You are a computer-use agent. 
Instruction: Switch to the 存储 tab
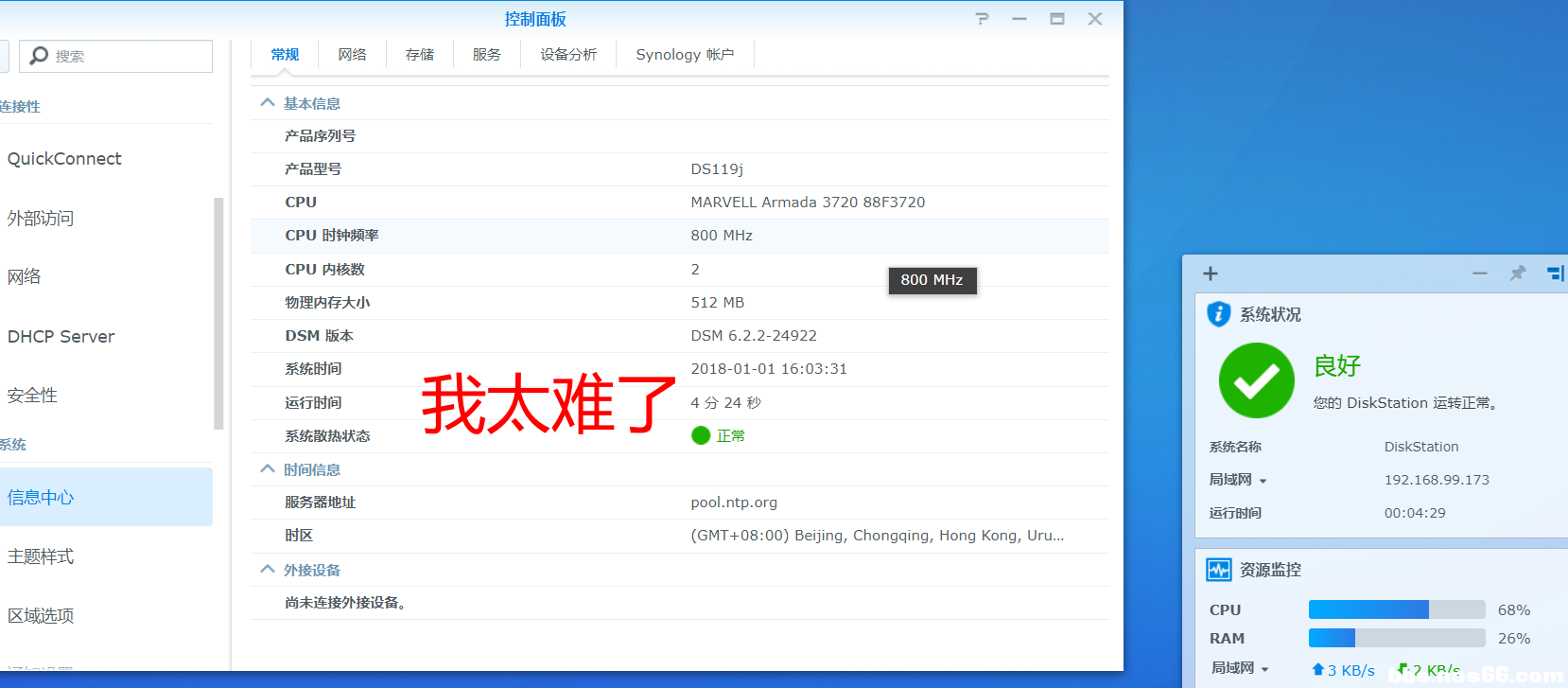click(420, 55)
